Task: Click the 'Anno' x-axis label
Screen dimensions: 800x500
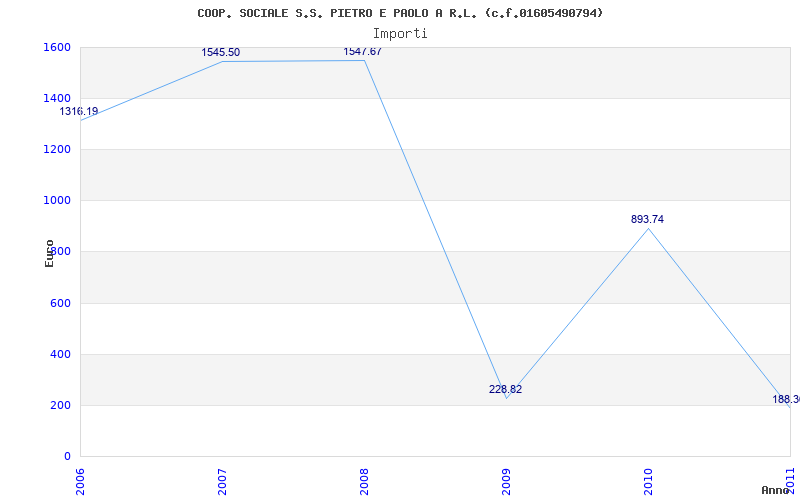Action: (x=776, y=490)
